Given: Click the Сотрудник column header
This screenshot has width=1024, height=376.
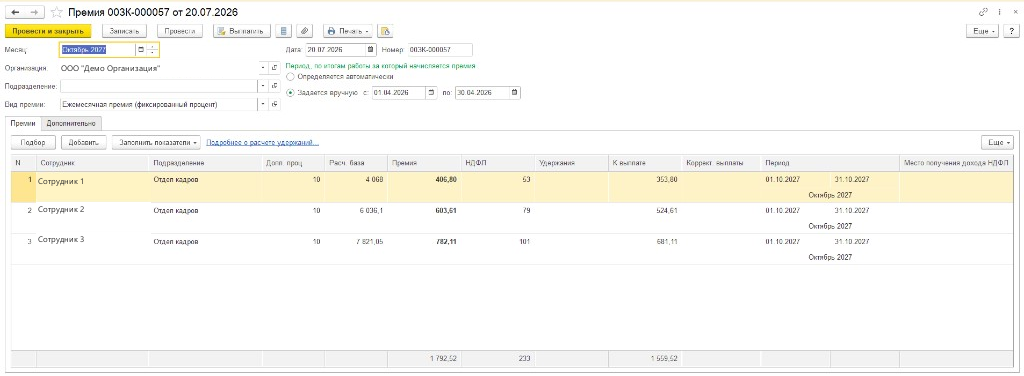Looking at the screenshot, I should [93, 163].
